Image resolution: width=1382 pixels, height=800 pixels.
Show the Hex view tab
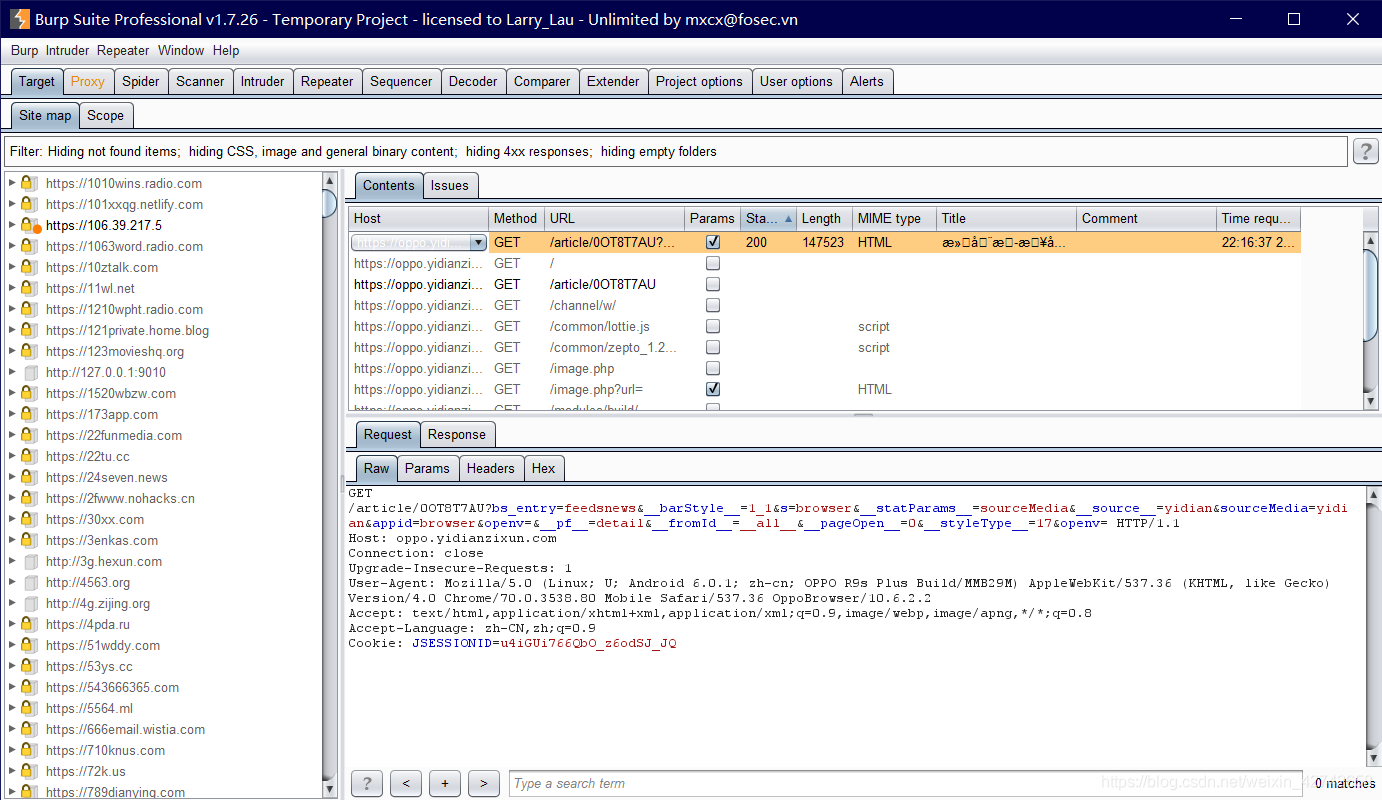click(543, 468)
